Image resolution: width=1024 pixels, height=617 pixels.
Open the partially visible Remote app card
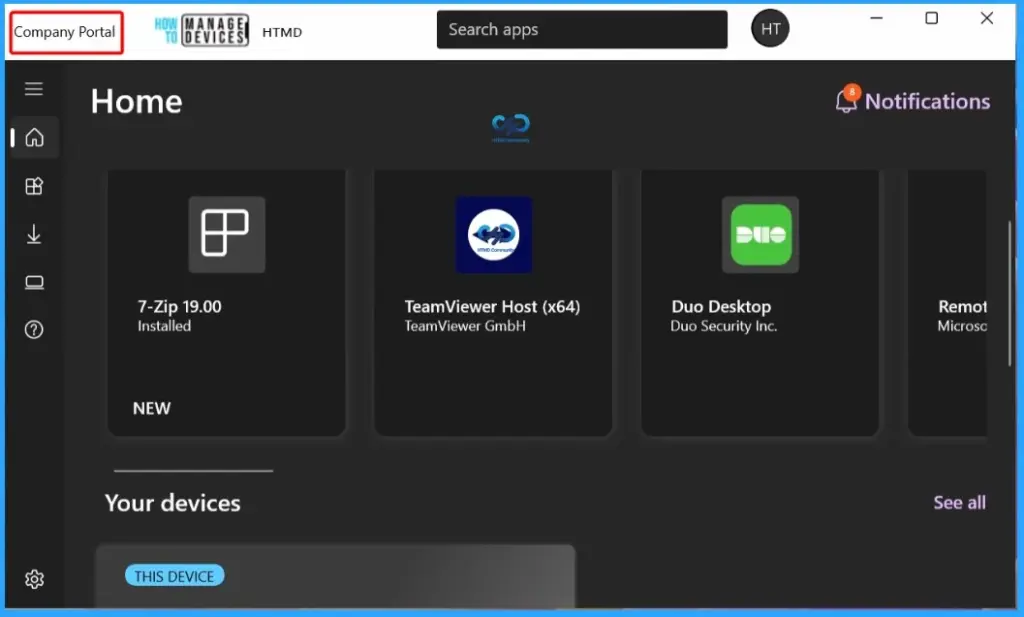(947, 303)
